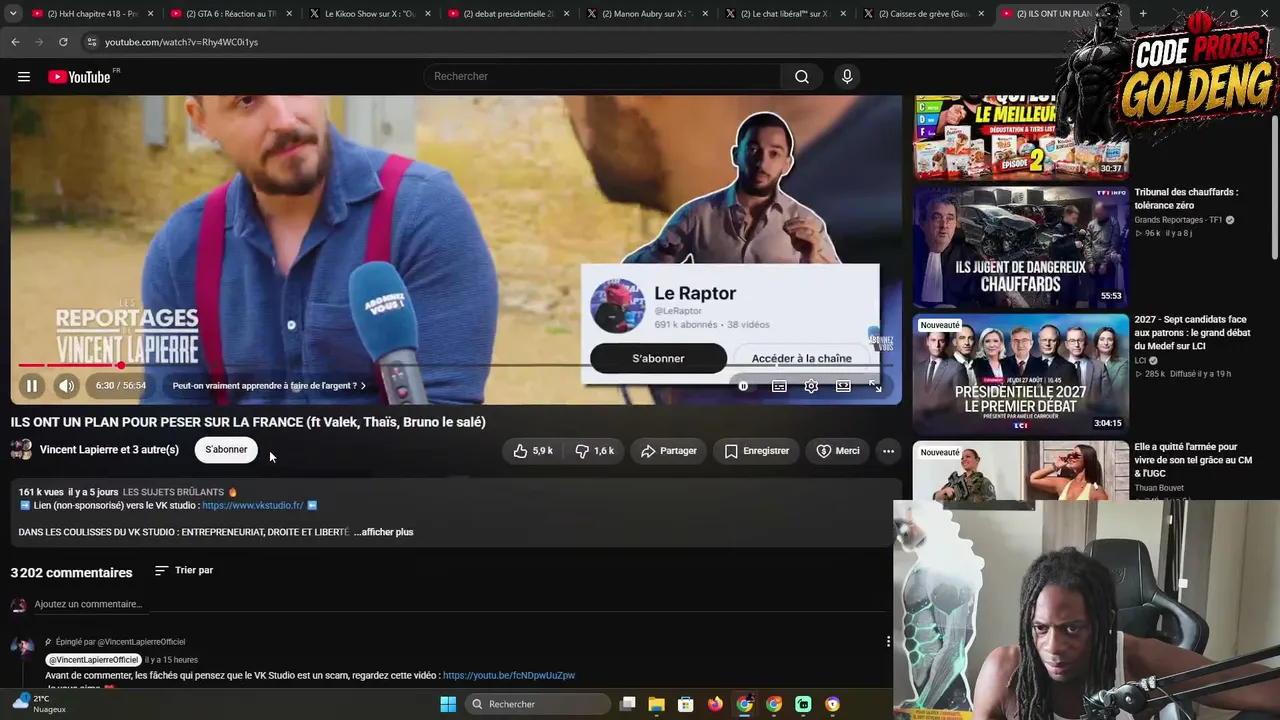The image size is (1280, 720).
Task: Open the video player settings gear
Action: 811,386
